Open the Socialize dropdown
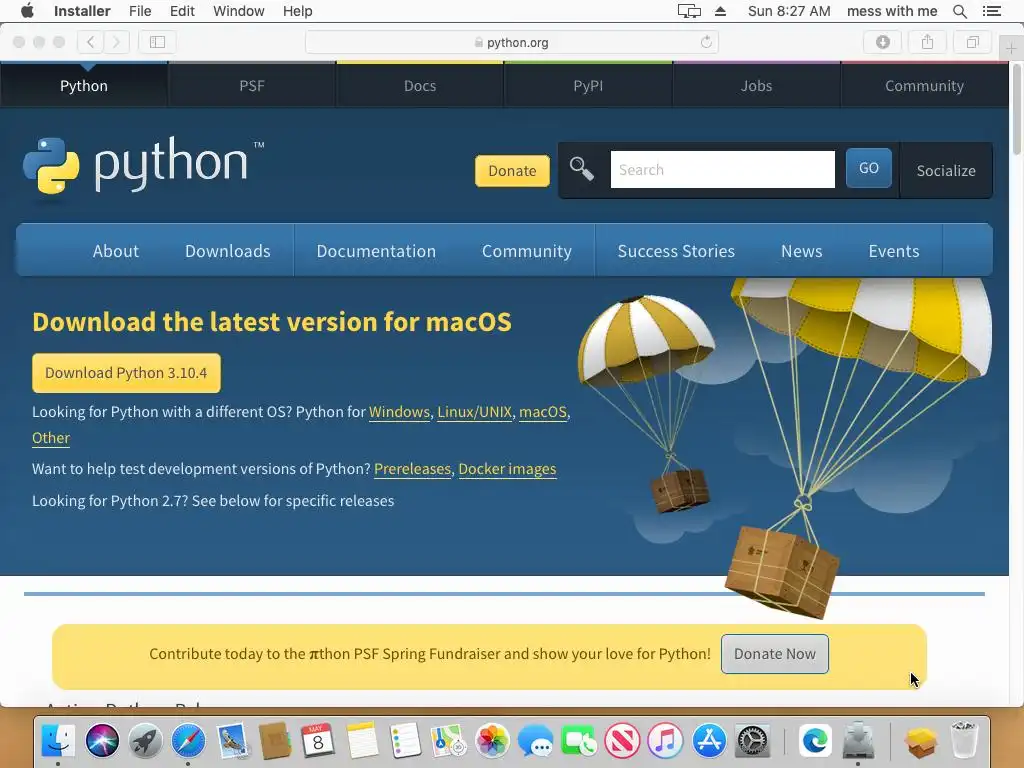 click(x=946, y=170)
